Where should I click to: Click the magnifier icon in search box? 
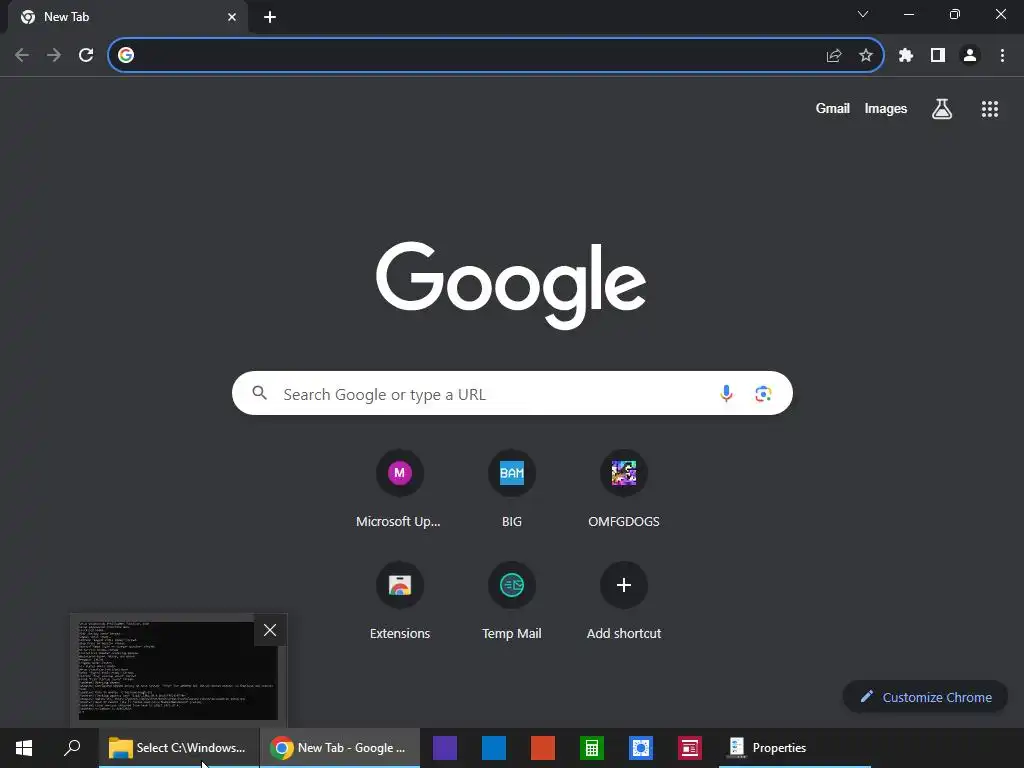coord(260,393)
